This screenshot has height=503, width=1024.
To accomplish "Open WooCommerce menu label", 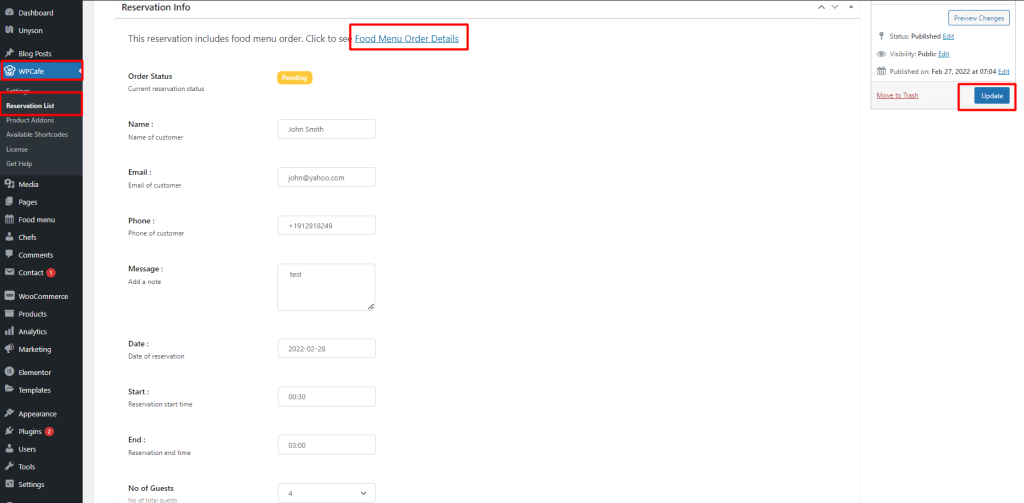I will [43, 296].
